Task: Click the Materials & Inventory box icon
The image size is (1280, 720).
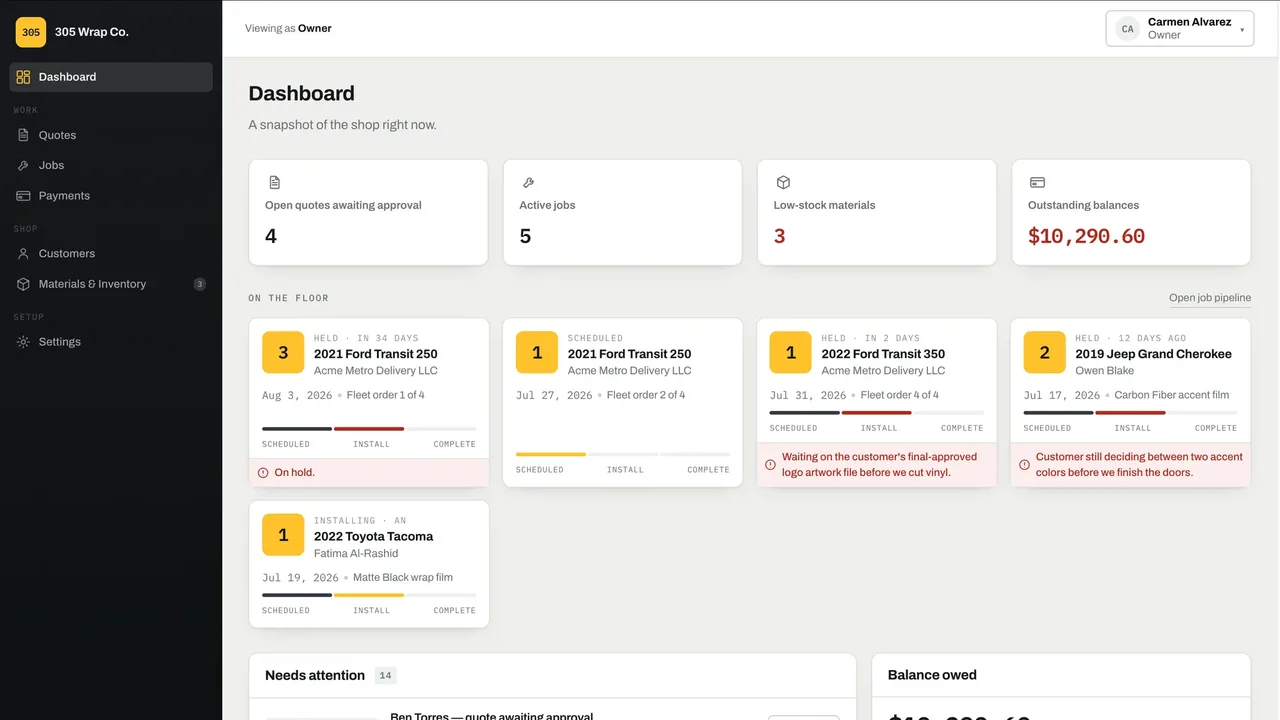Action: pyautogui.click(x=23, y=284)
